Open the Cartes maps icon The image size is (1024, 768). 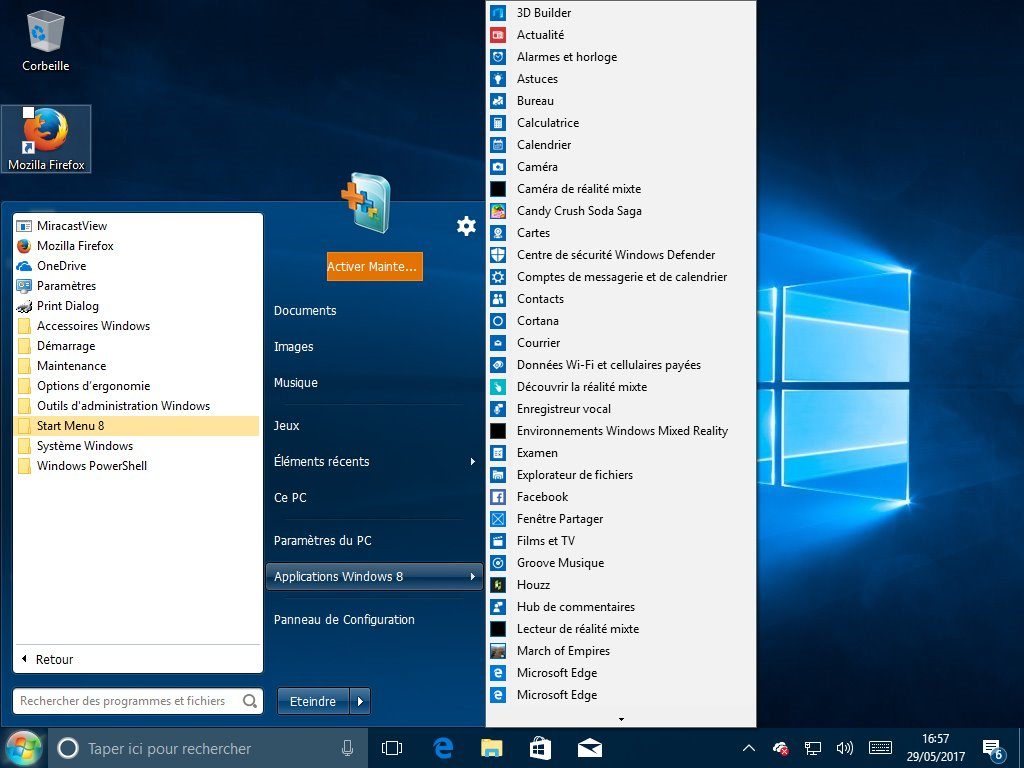[498, 233]
